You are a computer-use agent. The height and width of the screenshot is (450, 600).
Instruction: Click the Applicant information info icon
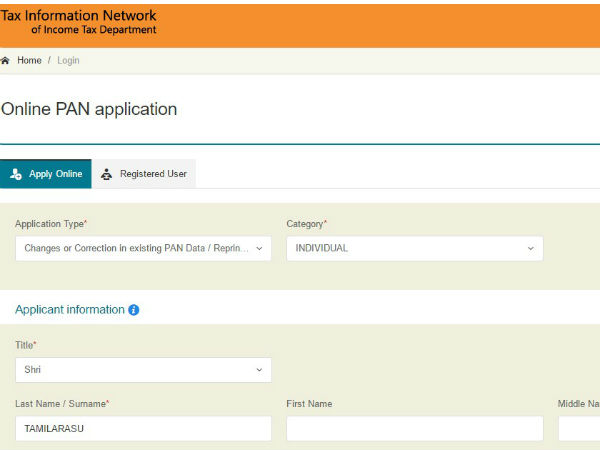[134, 310]
